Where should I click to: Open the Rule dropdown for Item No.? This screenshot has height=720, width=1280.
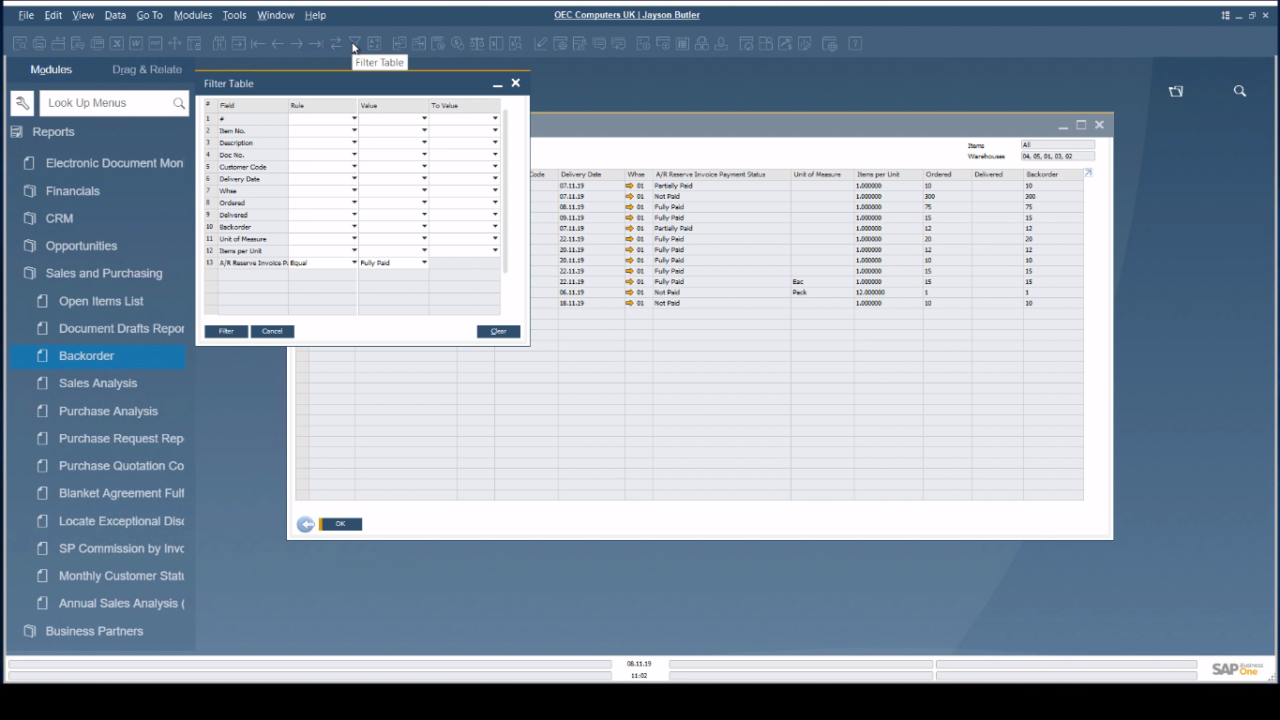[x=354, y=130]
